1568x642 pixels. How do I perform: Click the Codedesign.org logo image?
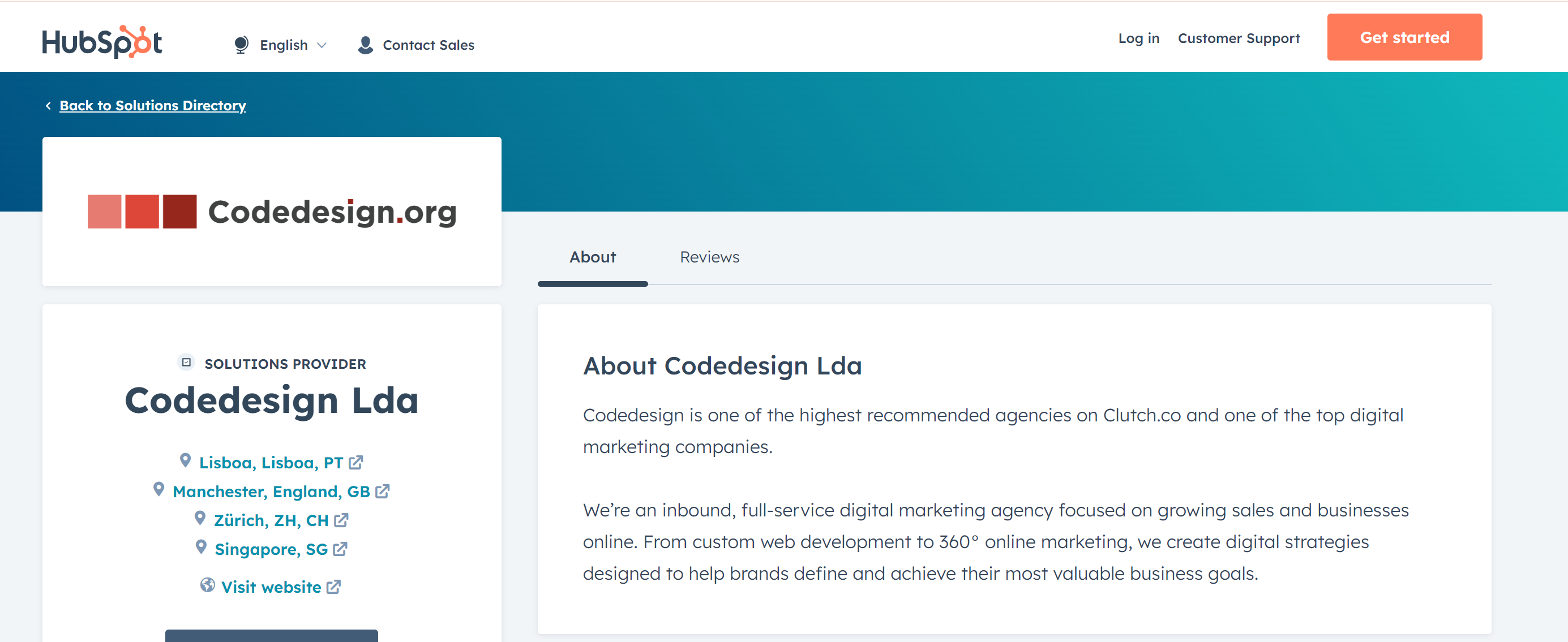(x=272, y=212)
